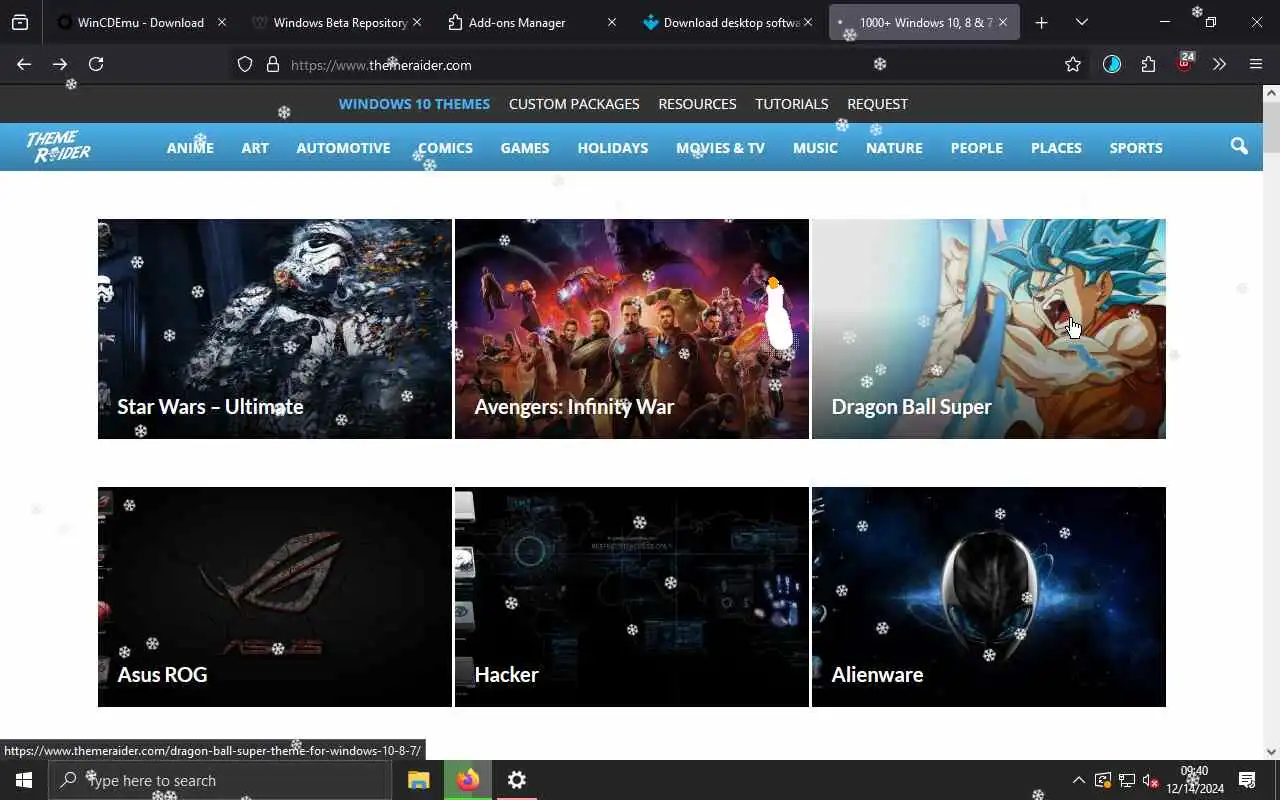Browse the Sports category
The width and height of the screenshot is (1280, 800).
pyautogui.click(x=1136, y=148)
